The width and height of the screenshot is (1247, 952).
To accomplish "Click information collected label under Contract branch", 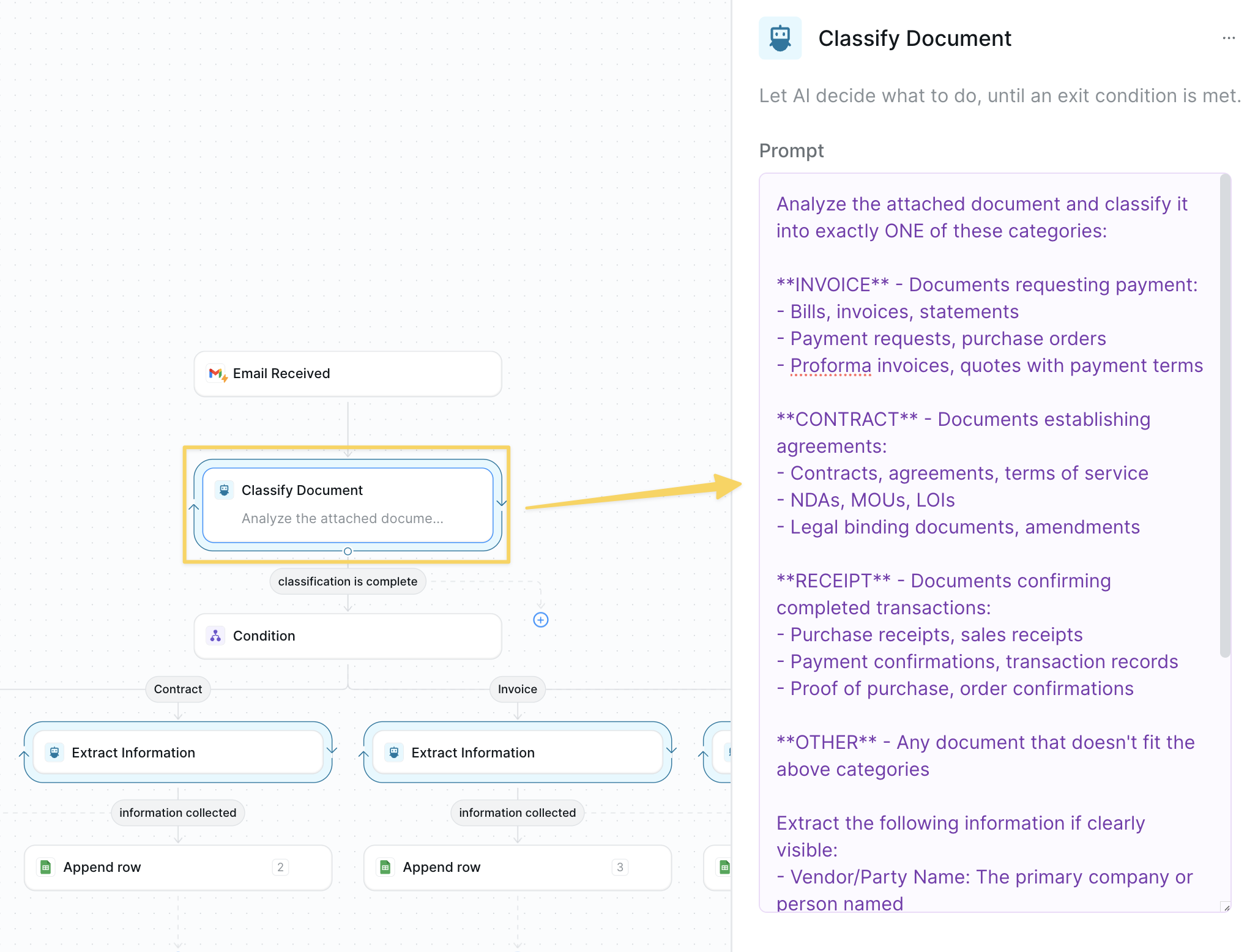I will (177, 813).
